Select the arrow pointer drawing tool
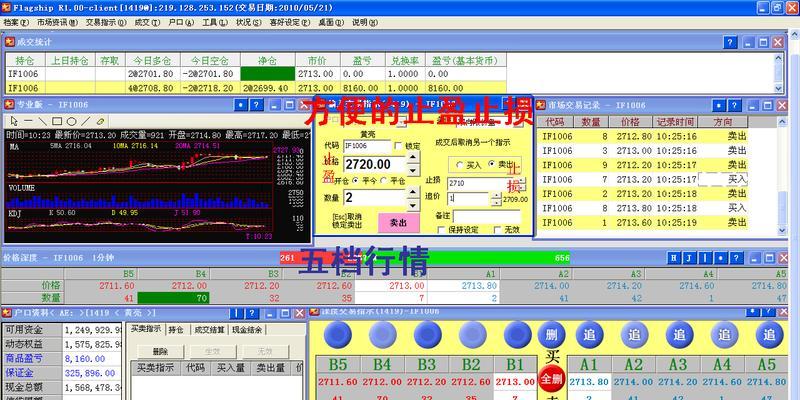This screenshot has height=400, width=800. [x=14, y=121]
